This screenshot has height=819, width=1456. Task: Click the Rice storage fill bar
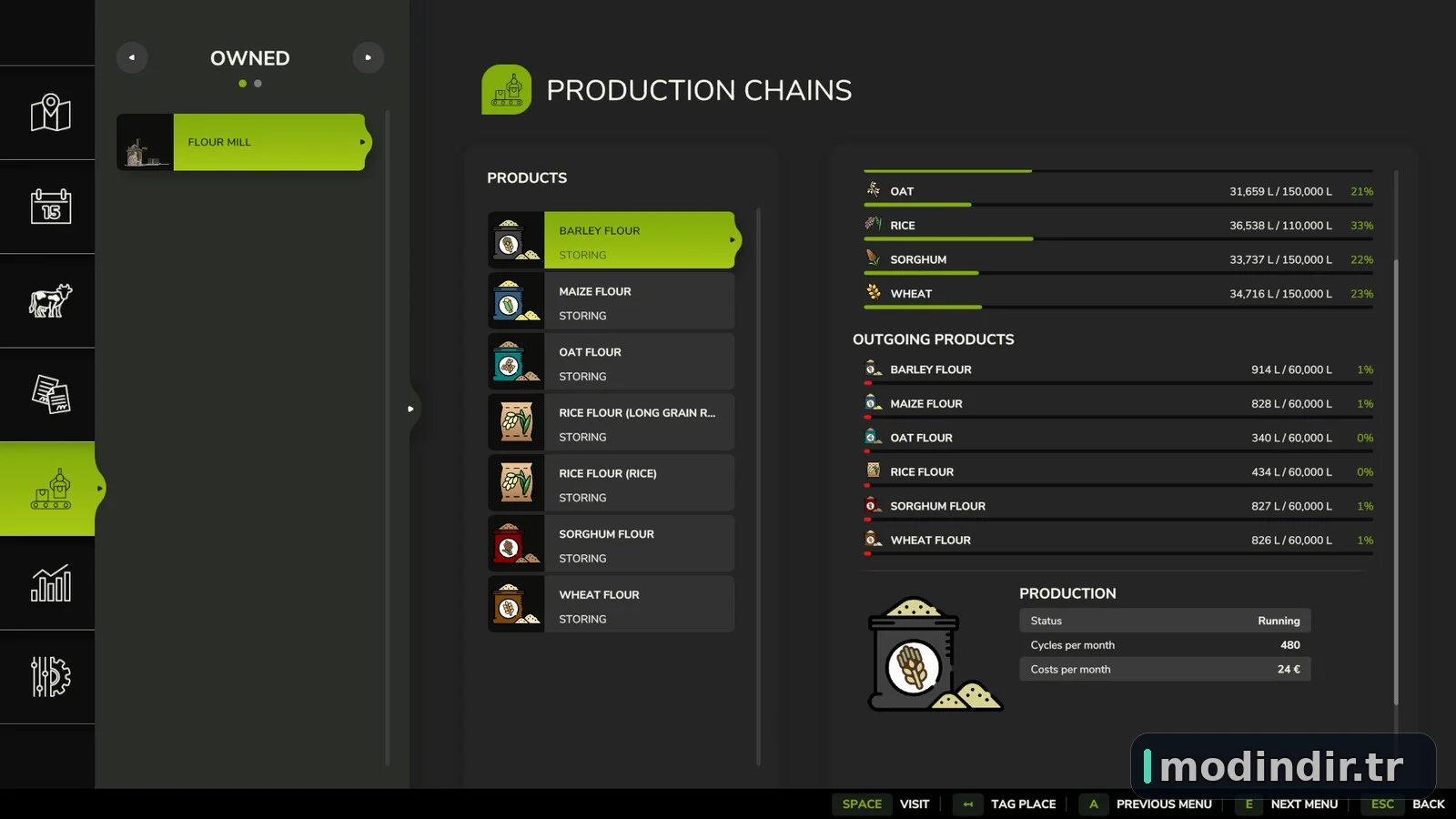(x=1118, y=239)
